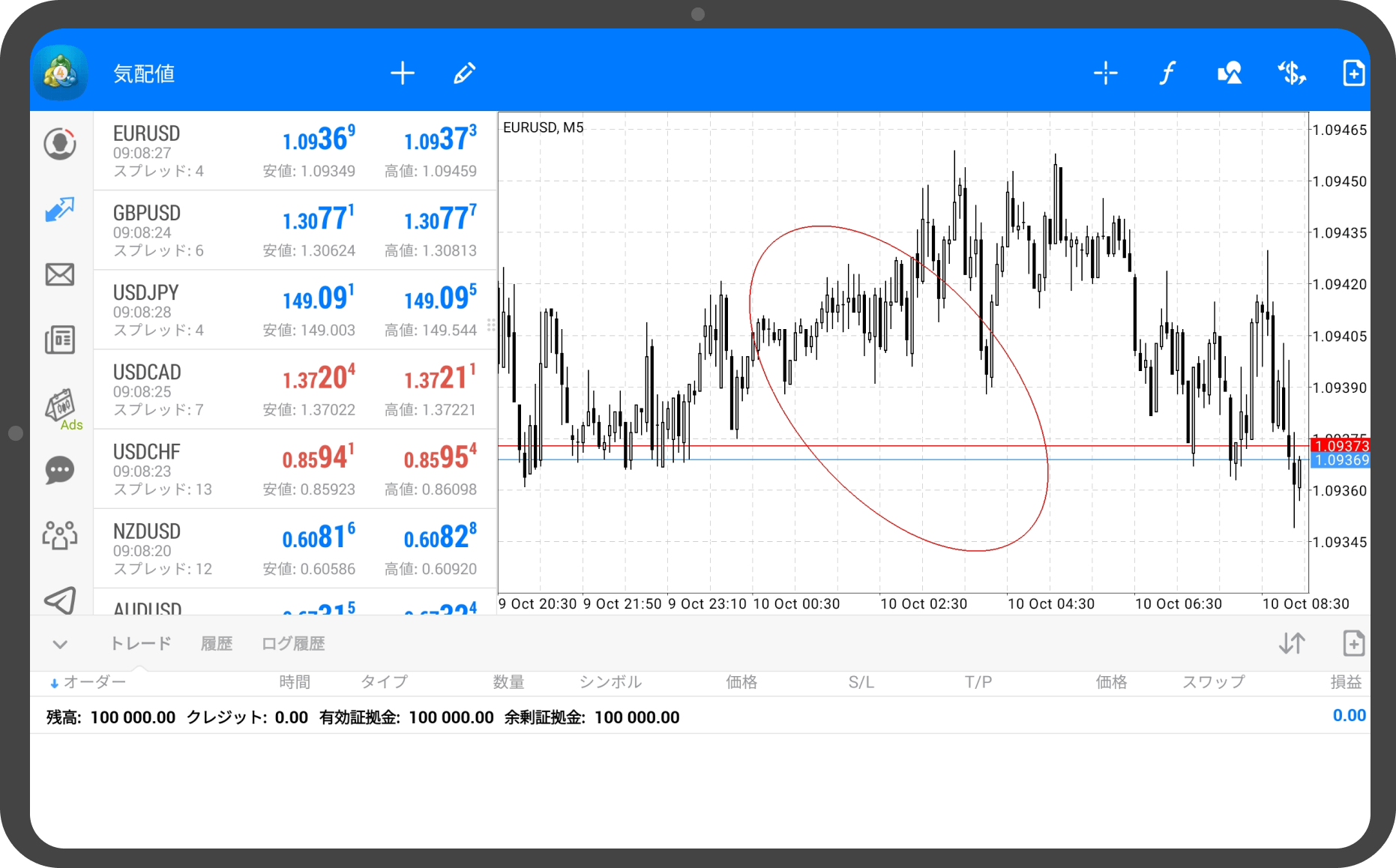
Task: Click the red 1.09373 price level label
Action: point(1341,446)
